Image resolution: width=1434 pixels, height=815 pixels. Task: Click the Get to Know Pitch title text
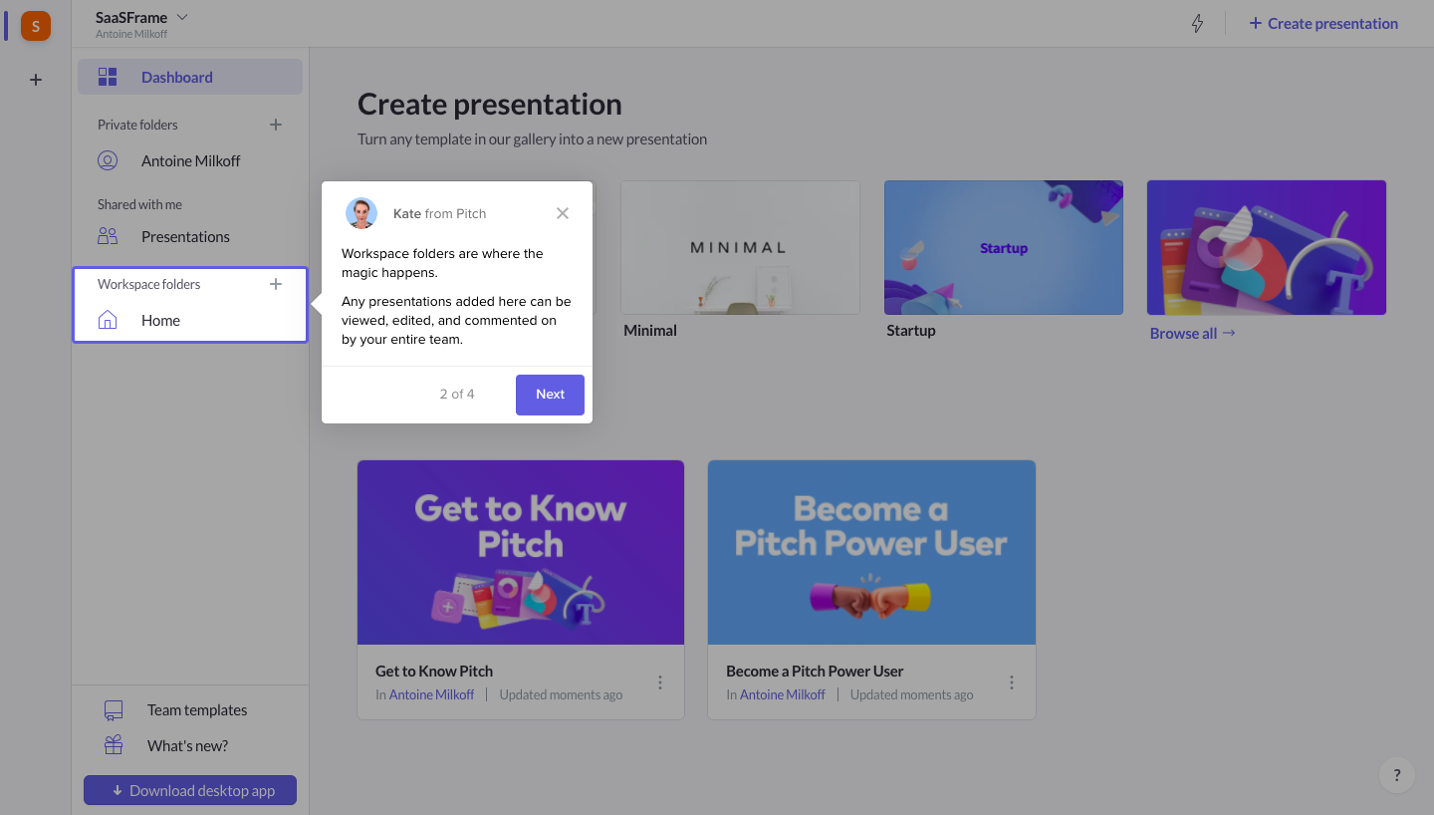pos(434,671)
